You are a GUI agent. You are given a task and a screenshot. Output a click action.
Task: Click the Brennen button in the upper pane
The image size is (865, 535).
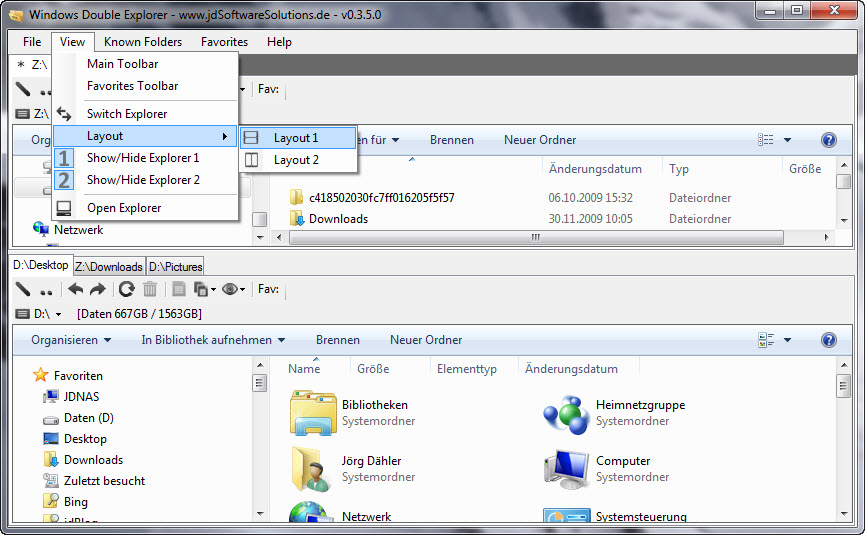pos(452,140)
